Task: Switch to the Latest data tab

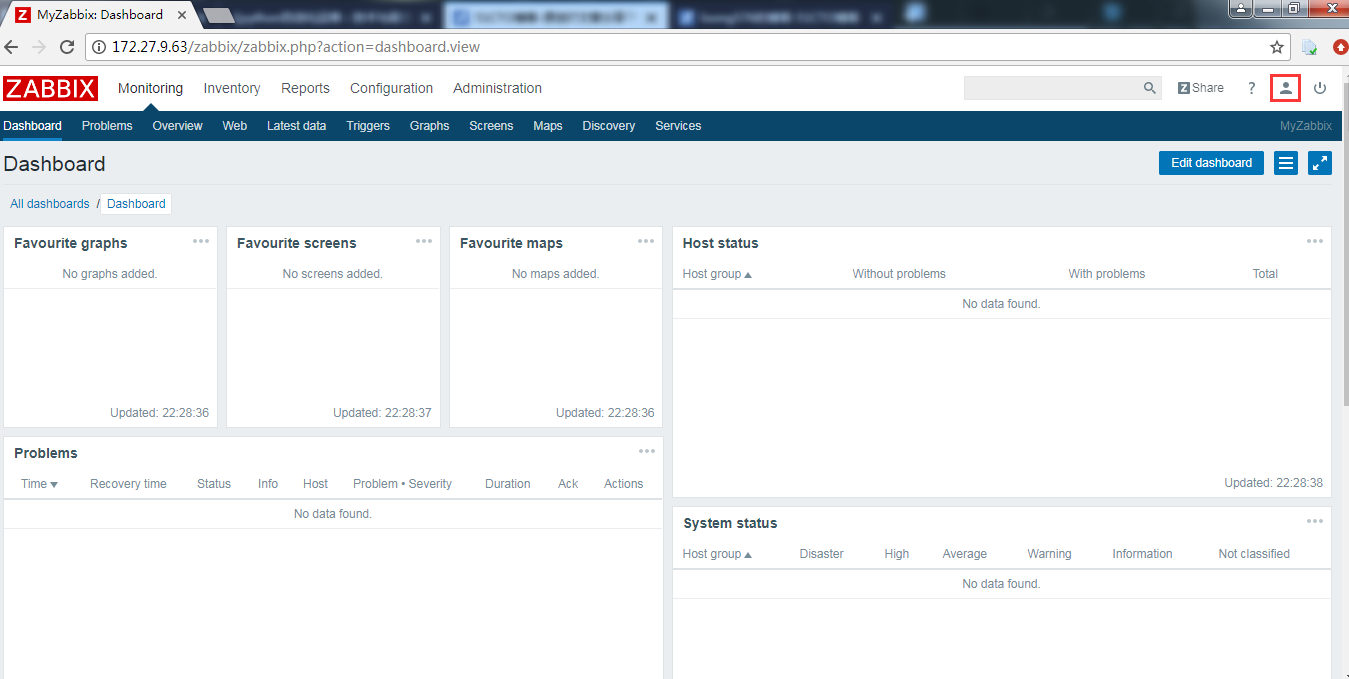Action: tap(296, 125)
